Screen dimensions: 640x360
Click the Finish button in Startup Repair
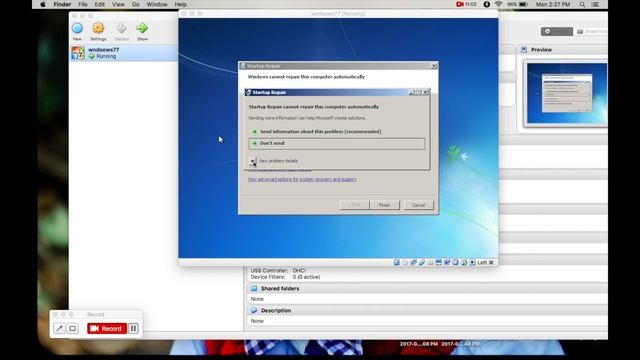[384, 205]
